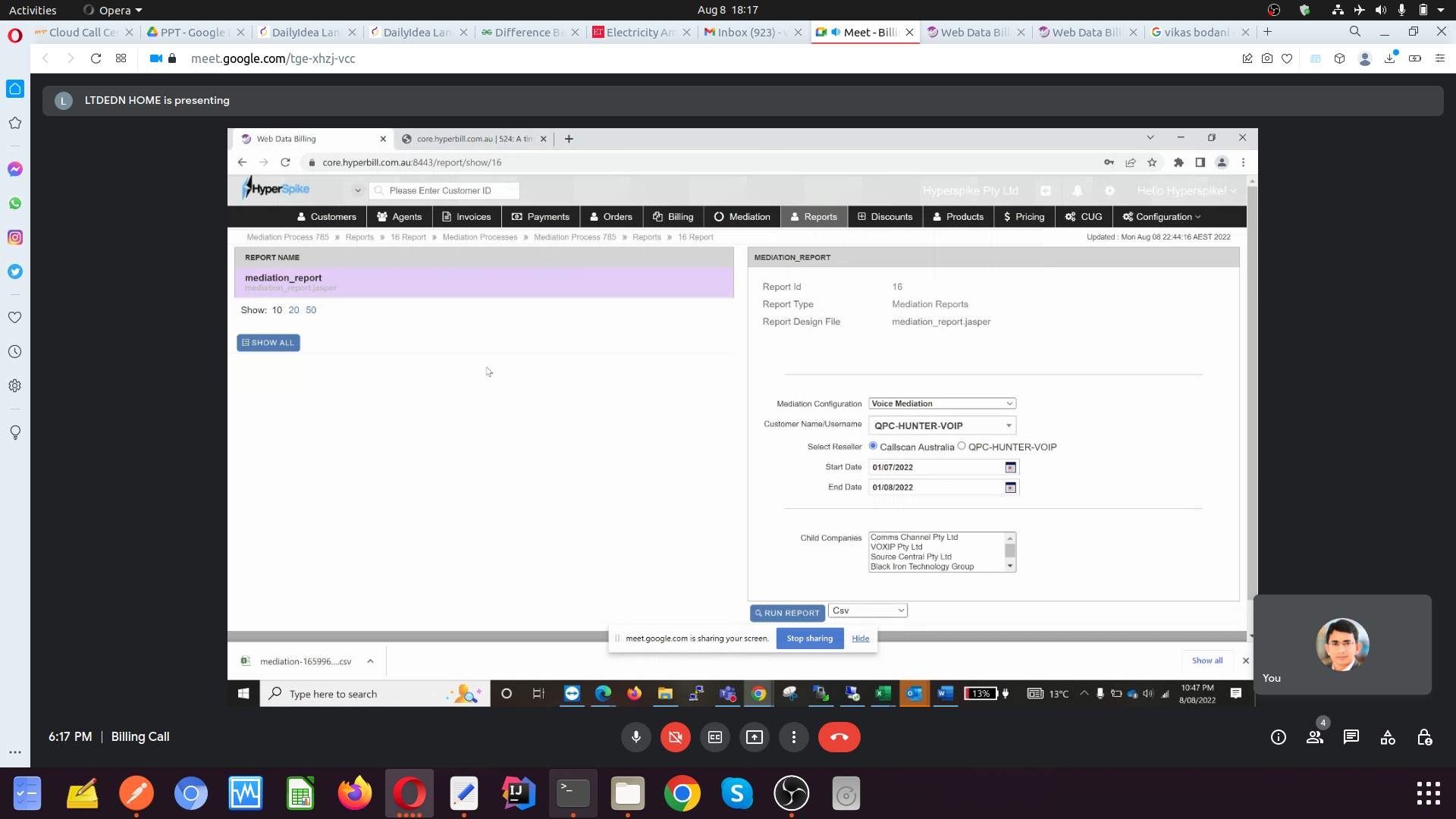
Task: Click the meet.google.com address bar
Action: click(x=273, y=58)
